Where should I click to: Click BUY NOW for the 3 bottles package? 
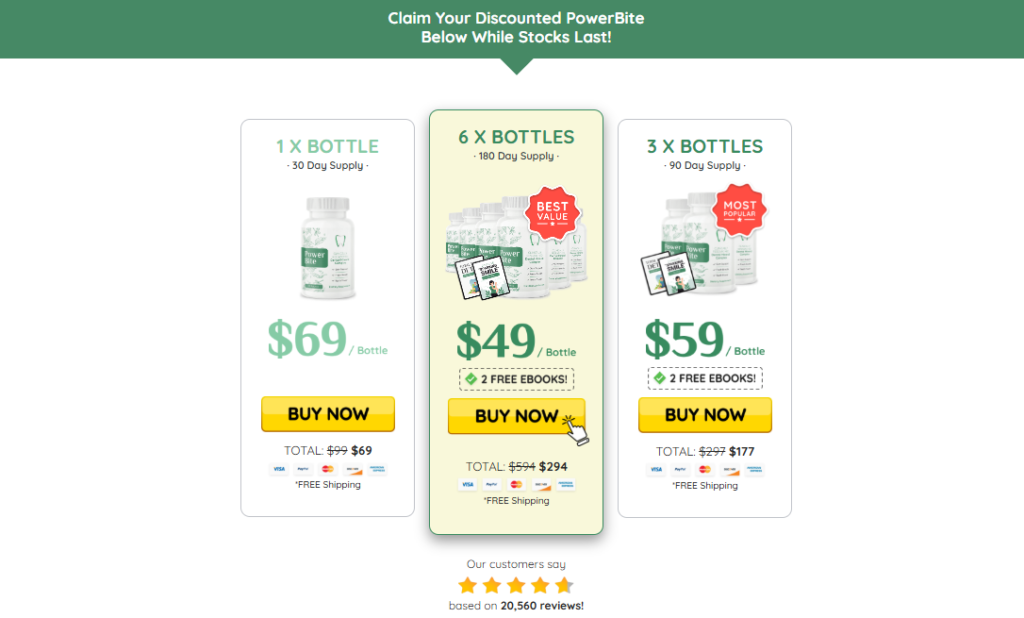(x=705, y=415)
